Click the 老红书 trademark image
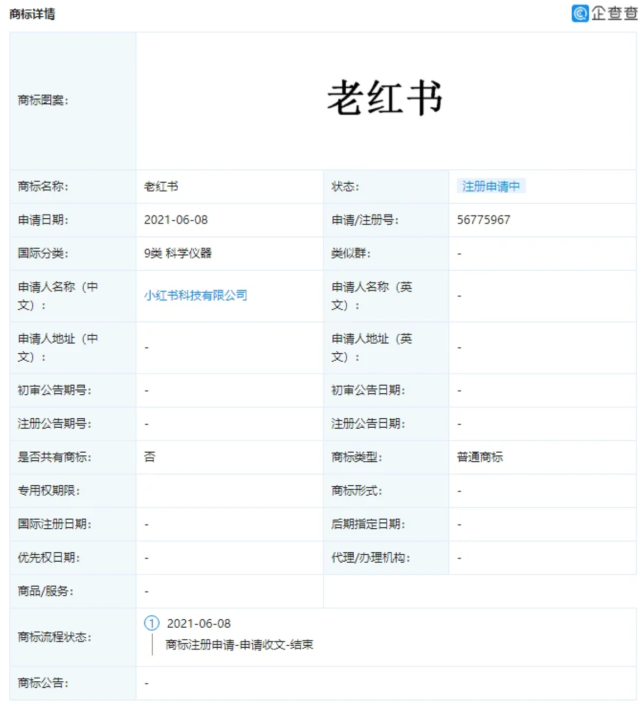Image resolution: width=641 pixels, height=705 pixels. coord(385,98)
